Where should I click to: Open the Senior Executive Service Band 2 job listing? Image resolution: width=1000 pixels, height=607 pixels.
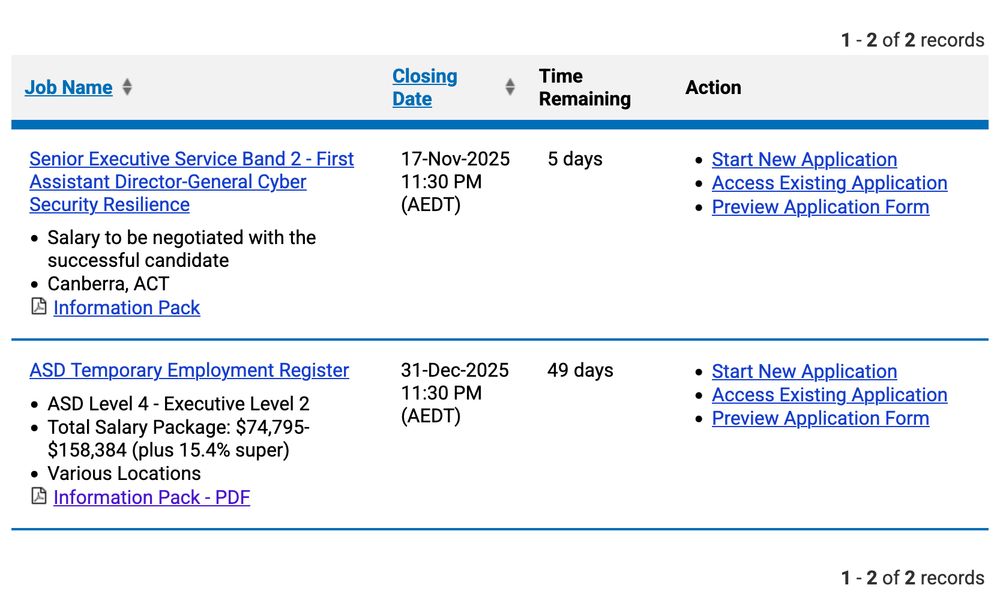(x=190, y=181)
